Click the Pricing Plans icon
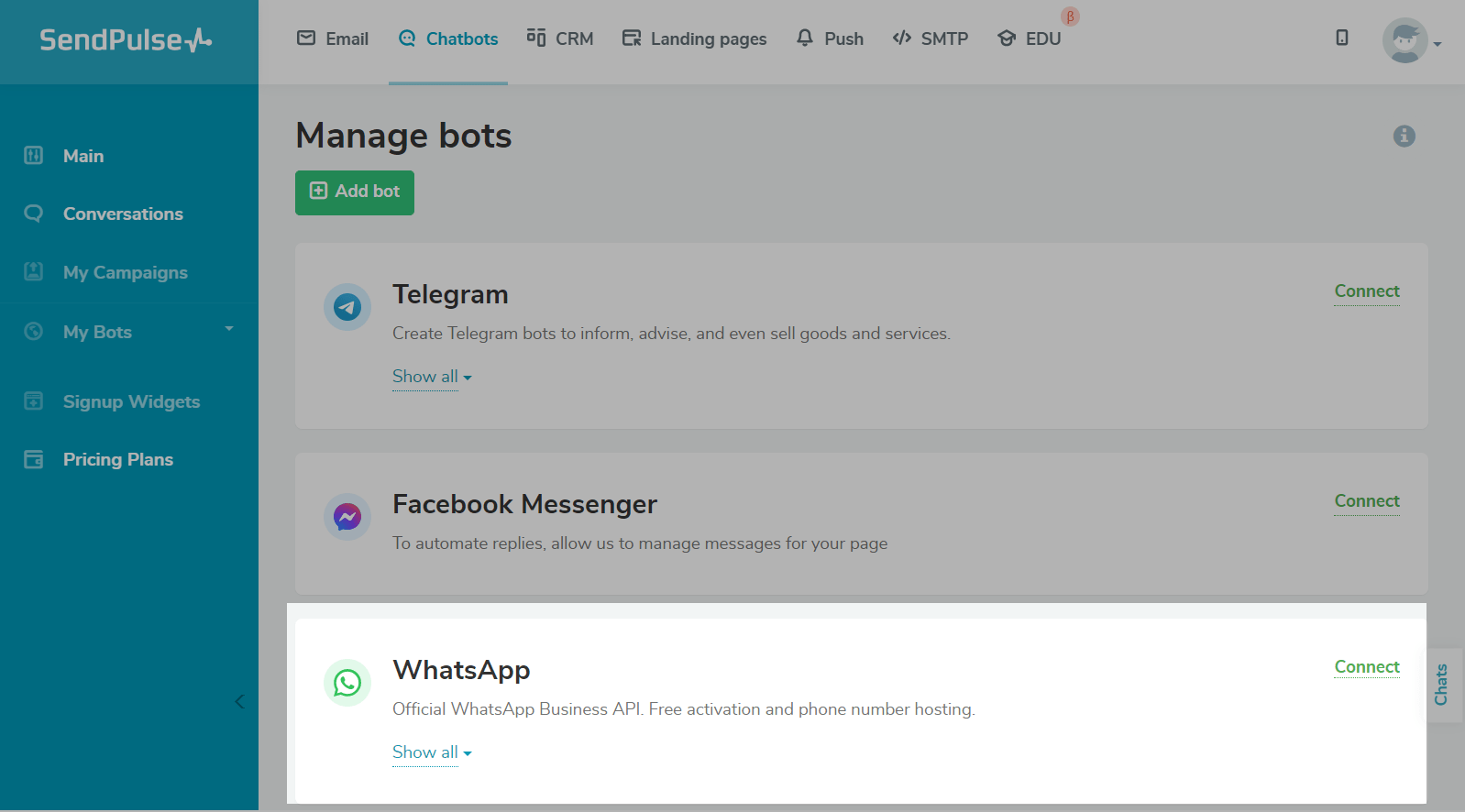 [34, 459]
